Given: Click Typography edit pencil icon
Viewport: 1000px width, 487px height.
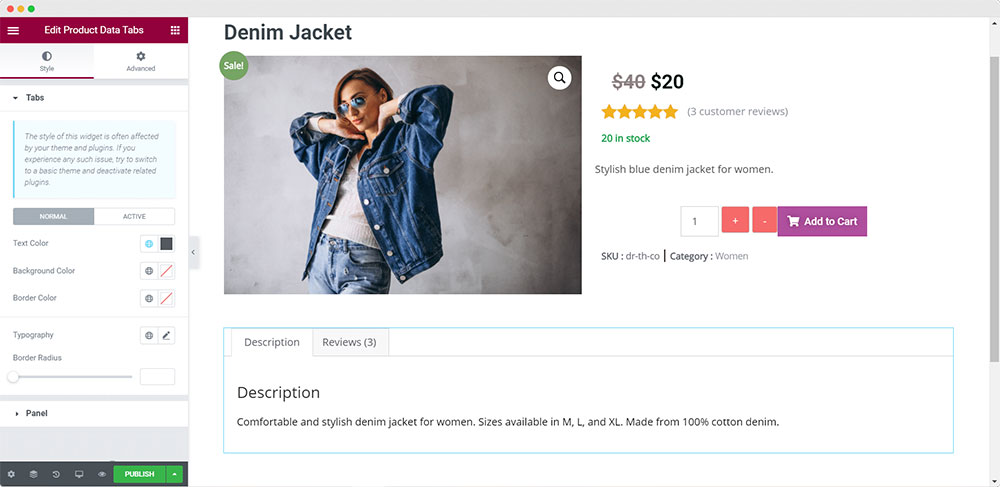Looking at the screenshot, I should pos(166,335).
